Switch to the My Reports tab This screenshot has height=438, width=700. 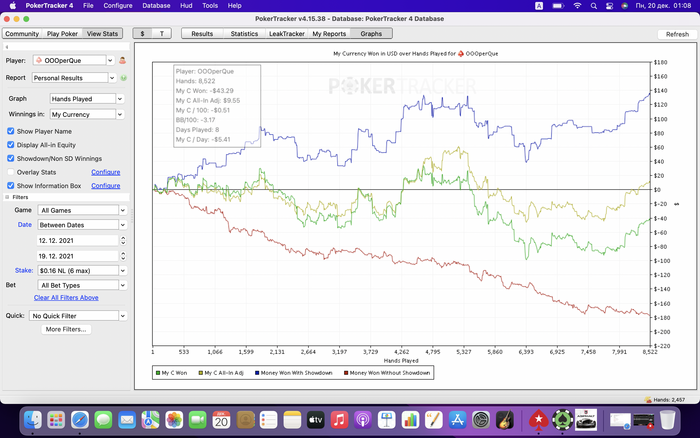point(329,33)
